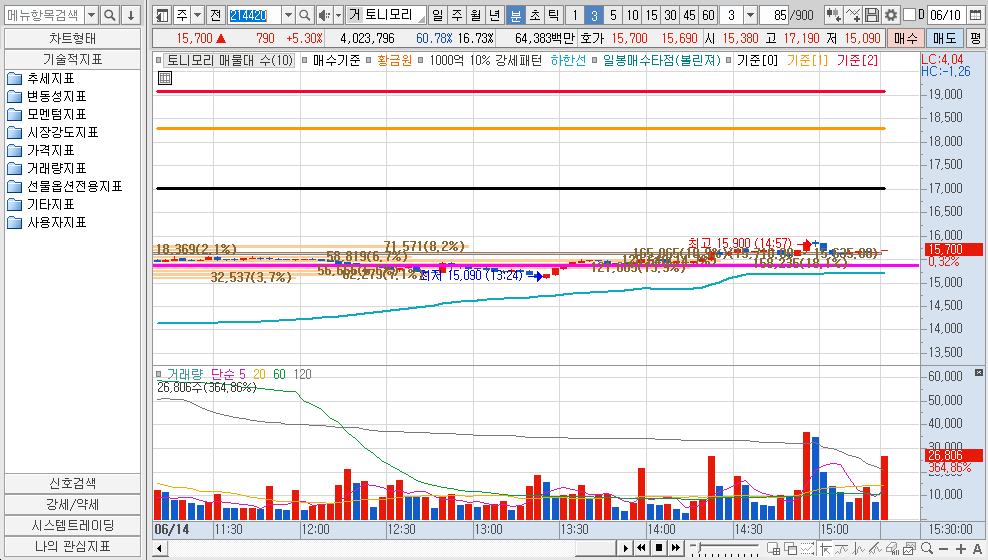Click the menu search magnifier icon
The image size is (988, 560).
[x=110, y=15]
